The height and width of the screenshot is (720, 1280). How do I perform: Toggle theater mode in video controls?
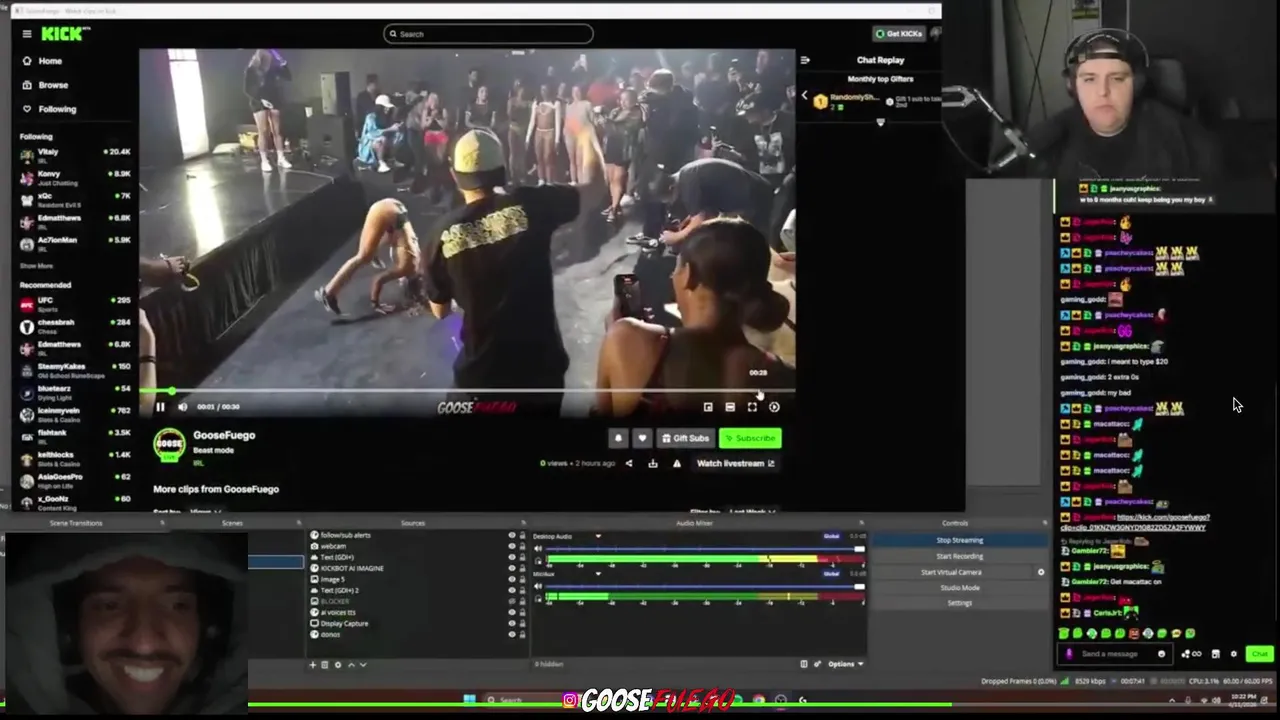[x=730, y=407]
